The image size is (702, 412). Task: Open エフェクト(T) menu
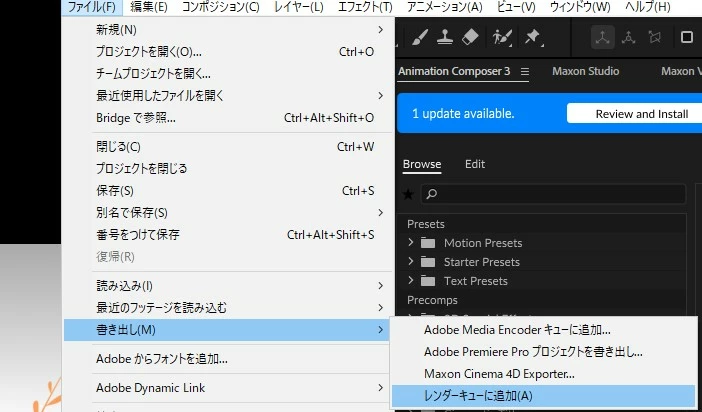coord(365,7)
